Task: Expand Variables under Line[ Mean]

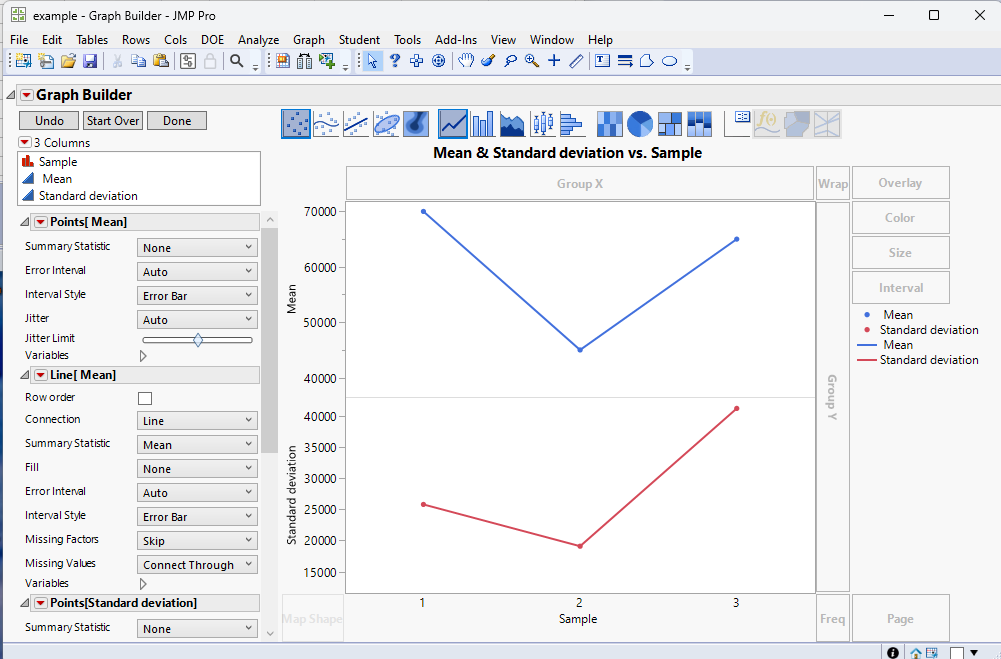Action: (143, 584)
